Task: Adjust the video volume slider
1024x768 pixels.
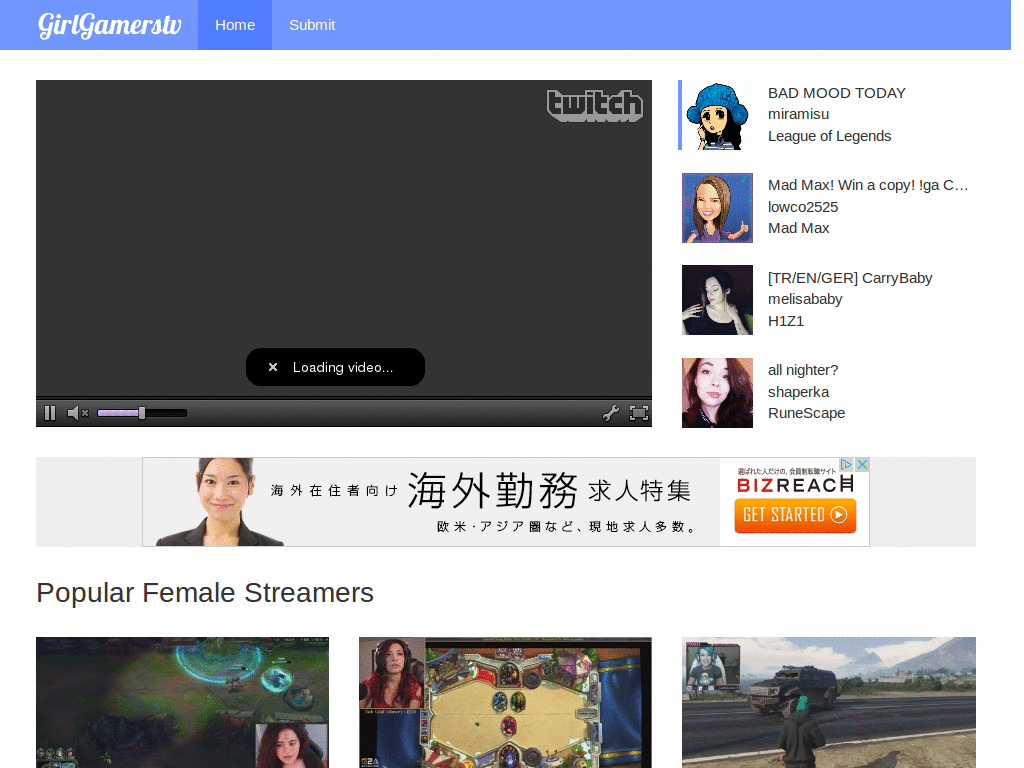Action: pos(142,413)
